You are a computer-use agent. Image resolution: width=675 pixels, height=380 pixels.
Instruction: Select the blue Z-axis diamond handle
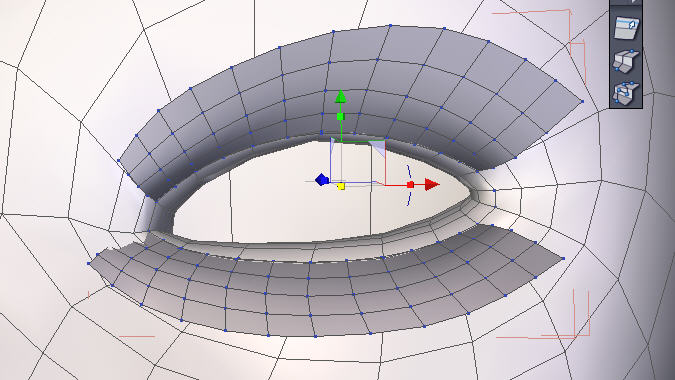point(322,179)
